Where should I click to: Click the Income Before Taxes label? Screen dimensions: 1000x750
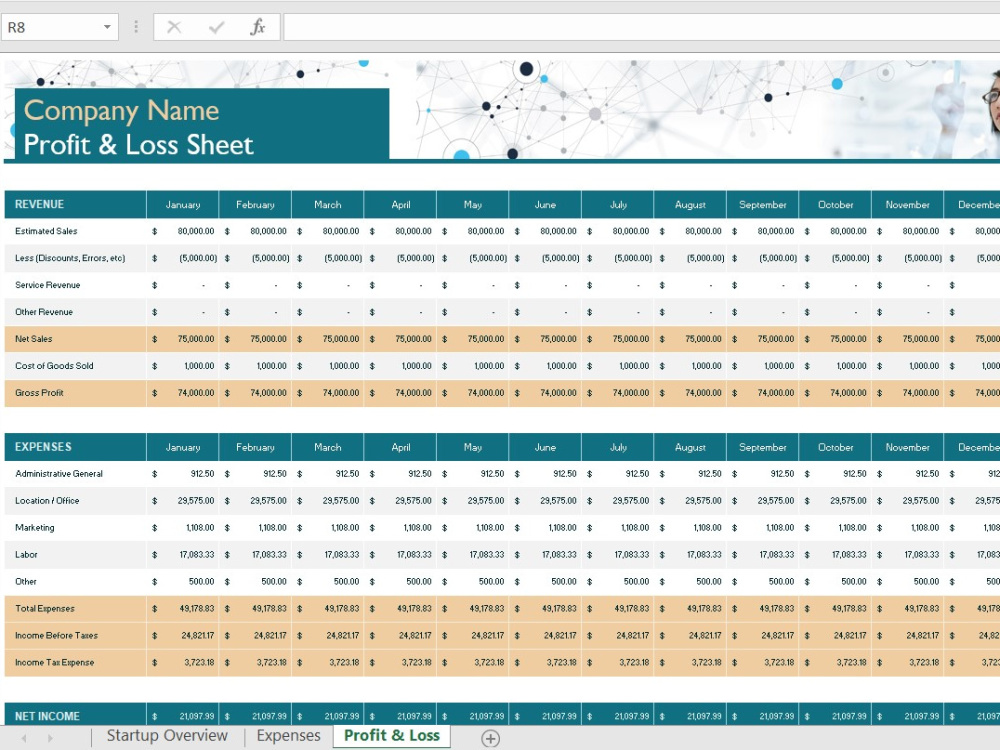[x=57, y=635]
